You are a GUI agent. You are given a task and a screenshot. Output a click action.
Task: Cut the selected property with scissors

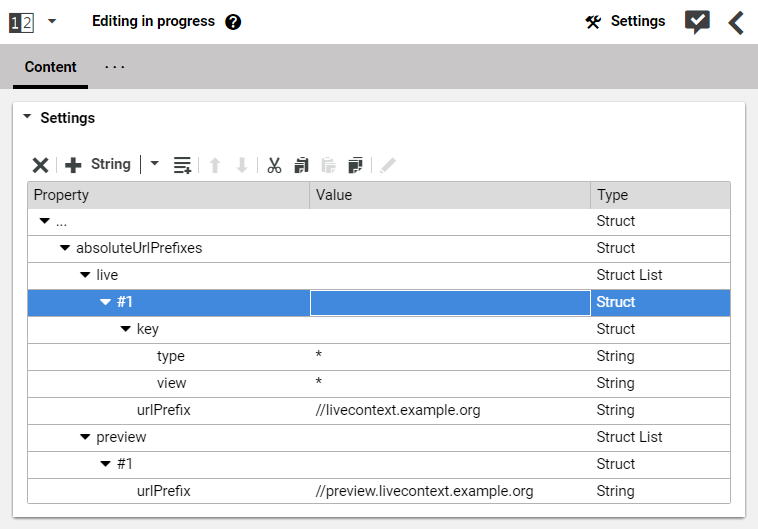274,165
